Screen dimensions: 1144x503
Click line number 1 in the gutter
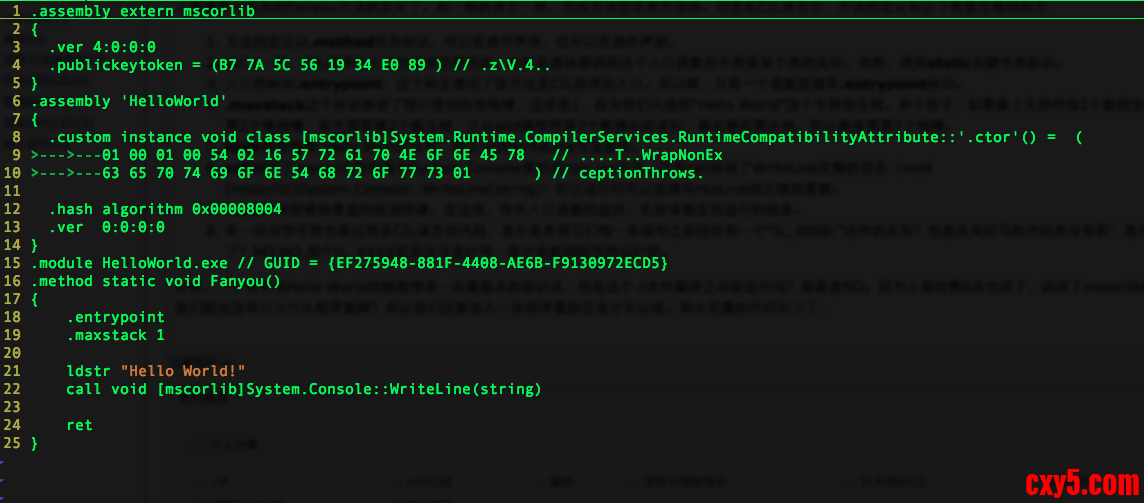pos(16,11)
